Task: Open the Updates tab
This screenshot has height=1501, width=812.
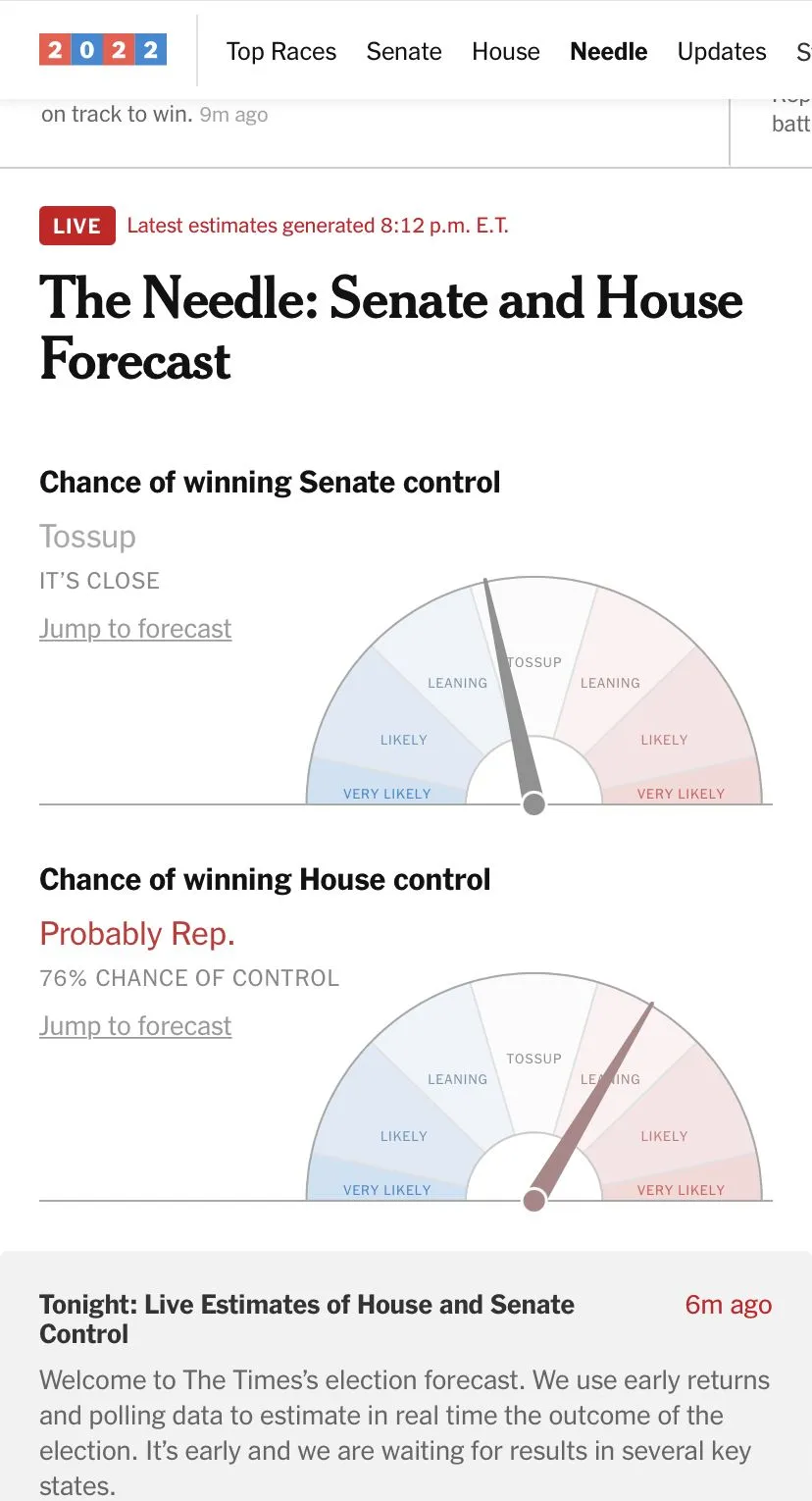Action: pyautogui.click(x=722, y=51)
